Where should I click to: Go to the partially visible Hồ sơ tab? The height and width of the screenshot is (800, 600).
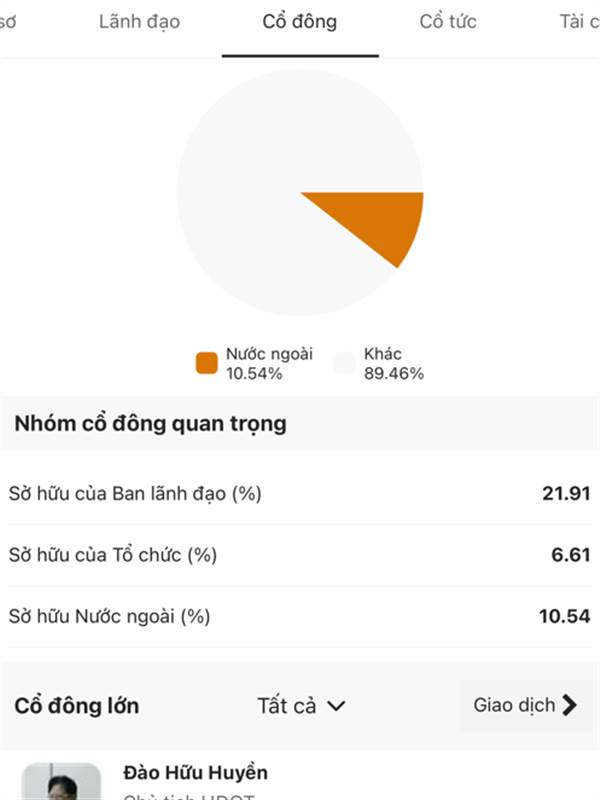(8, 22)
